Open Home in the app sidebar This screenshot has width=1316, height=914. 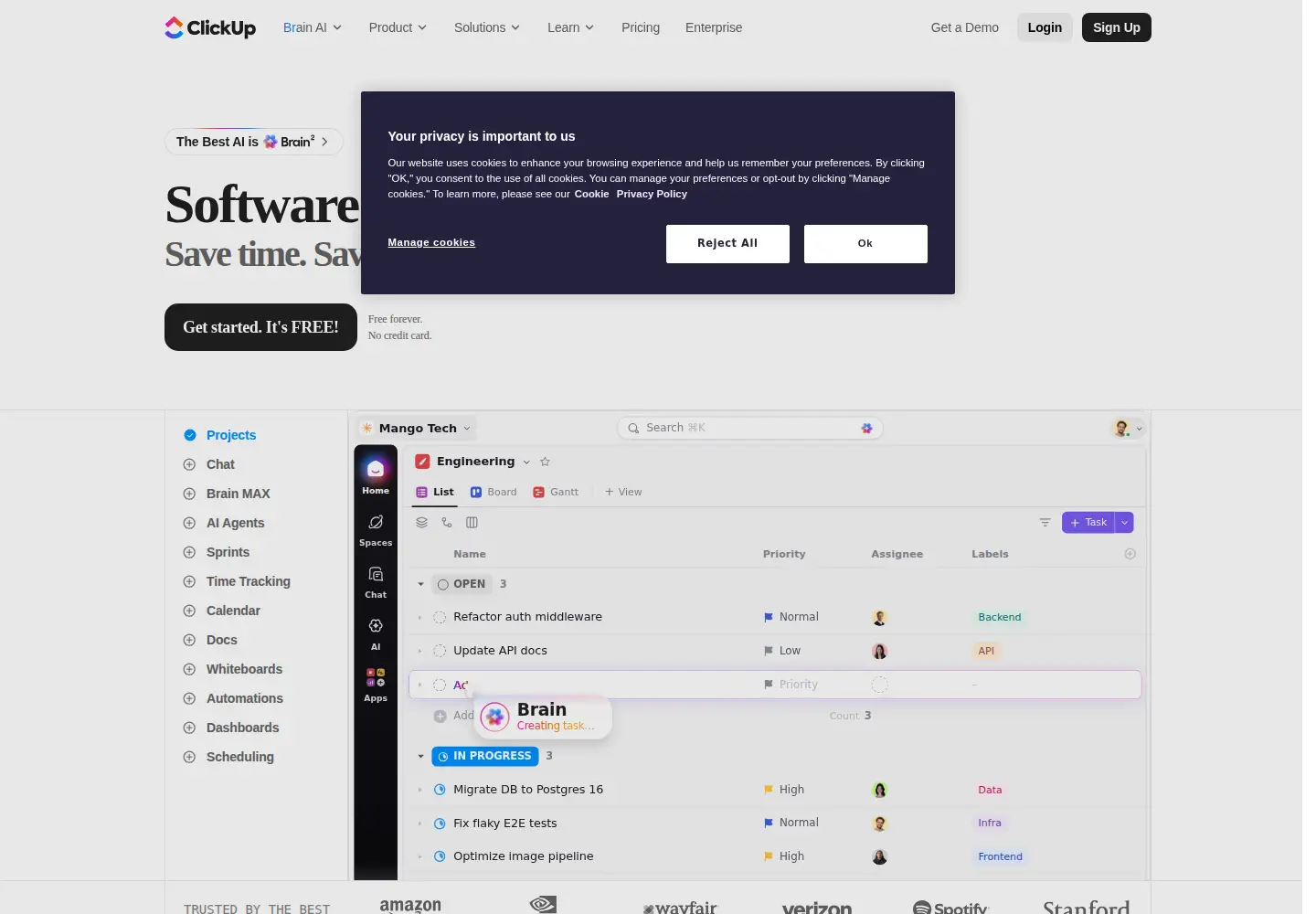376,476
